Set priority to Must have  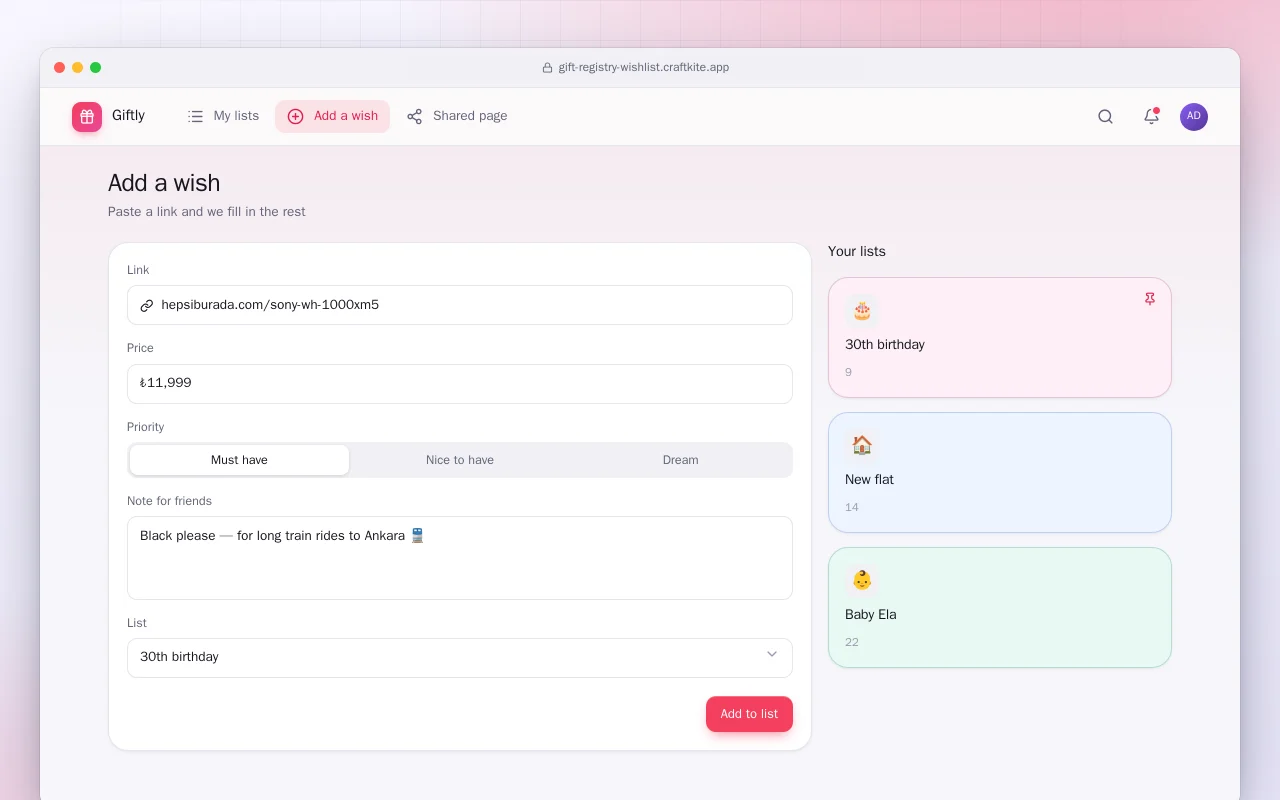tap(239, 460)
